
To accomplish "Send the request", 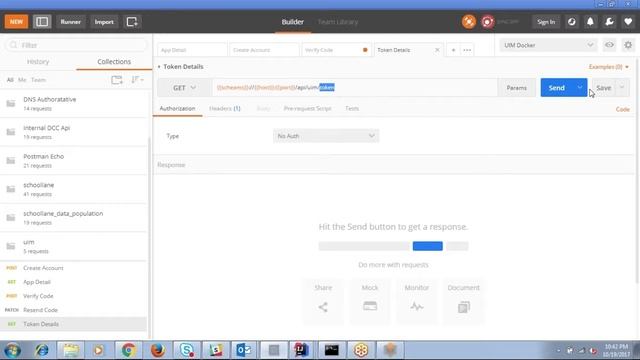I will tap(556, 88).
